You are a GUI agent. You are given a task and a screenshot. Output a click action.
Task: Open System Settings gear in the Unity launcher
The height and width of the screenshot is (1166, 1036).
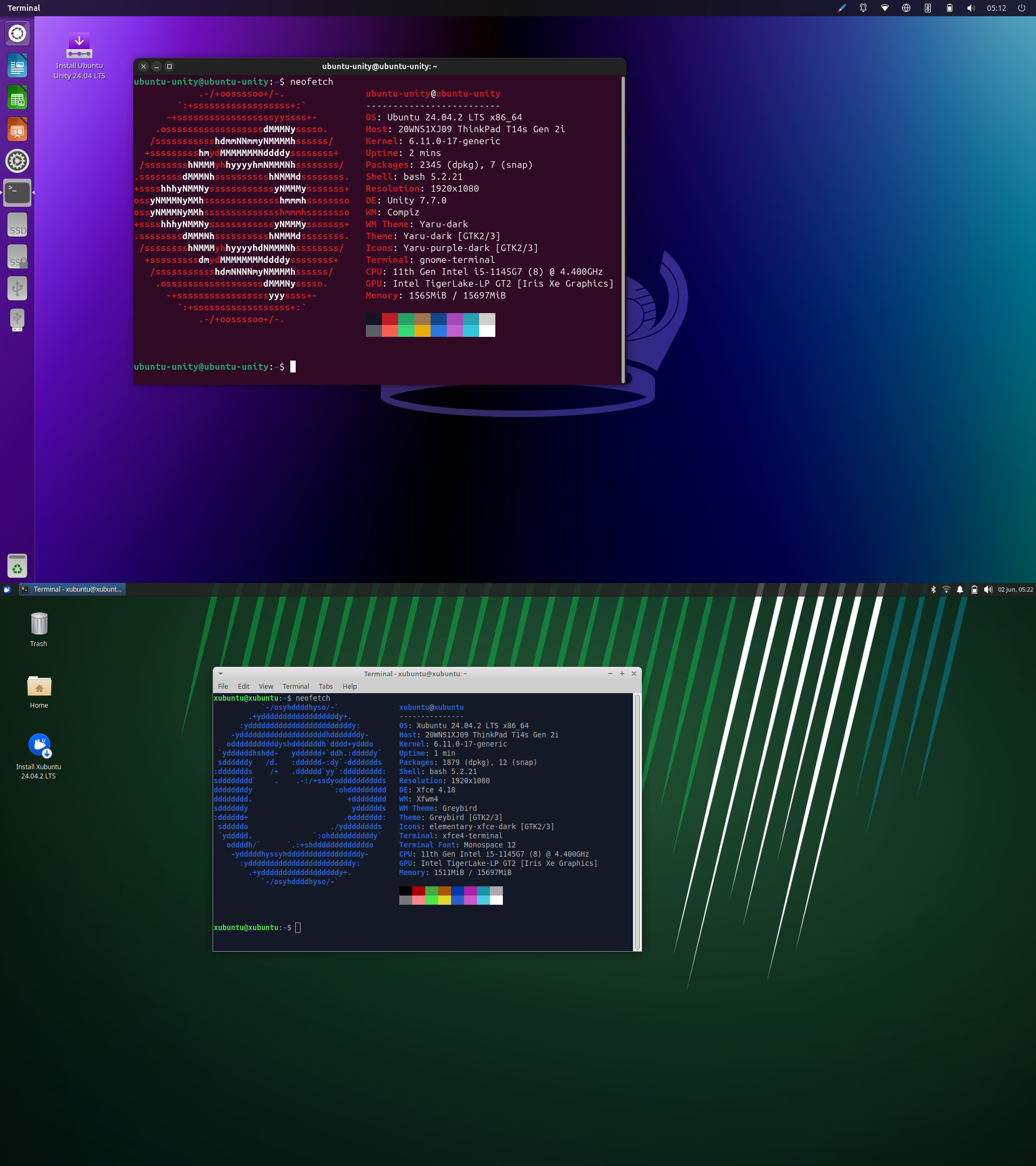coord(17,161)
